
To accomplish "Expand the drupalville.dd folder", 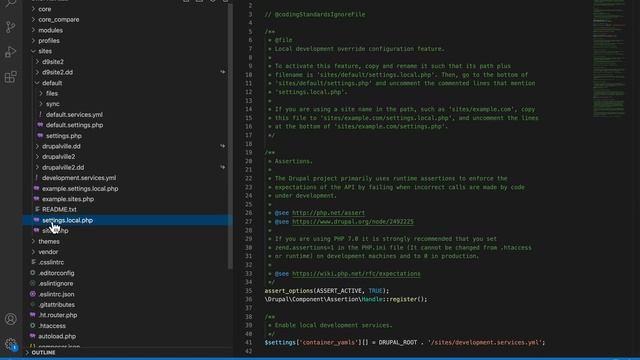I will [37, 146].
